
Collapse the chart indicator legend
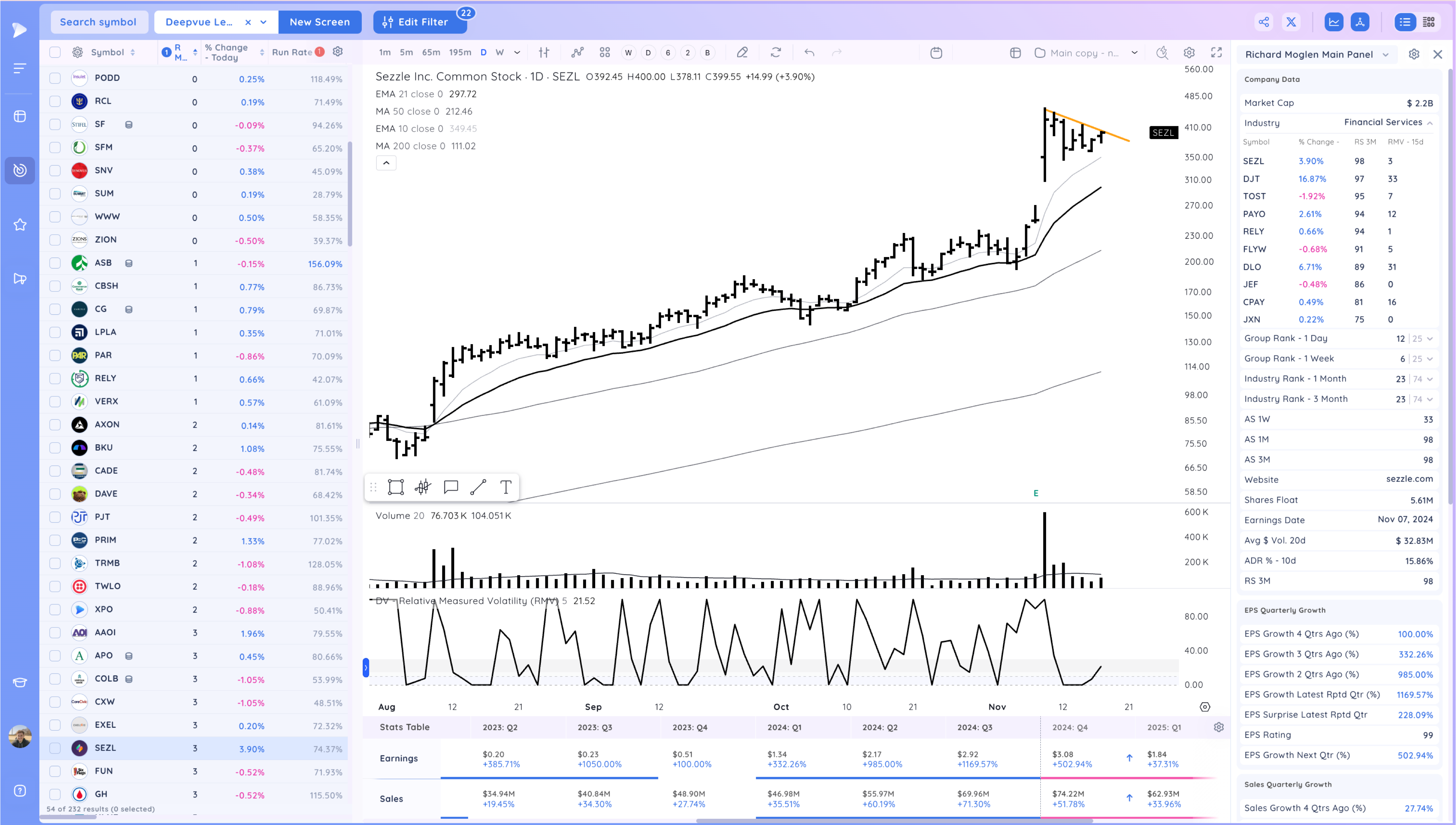386,163
